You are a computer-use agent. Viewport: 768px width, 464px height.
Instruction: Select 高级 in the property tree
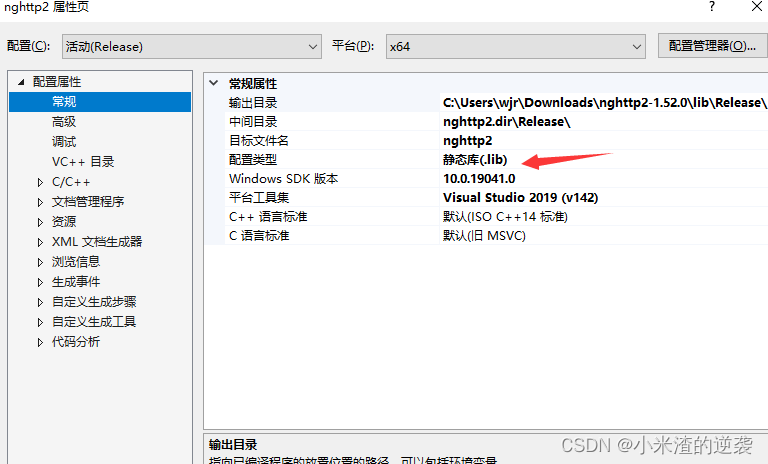tap(64, 122)
